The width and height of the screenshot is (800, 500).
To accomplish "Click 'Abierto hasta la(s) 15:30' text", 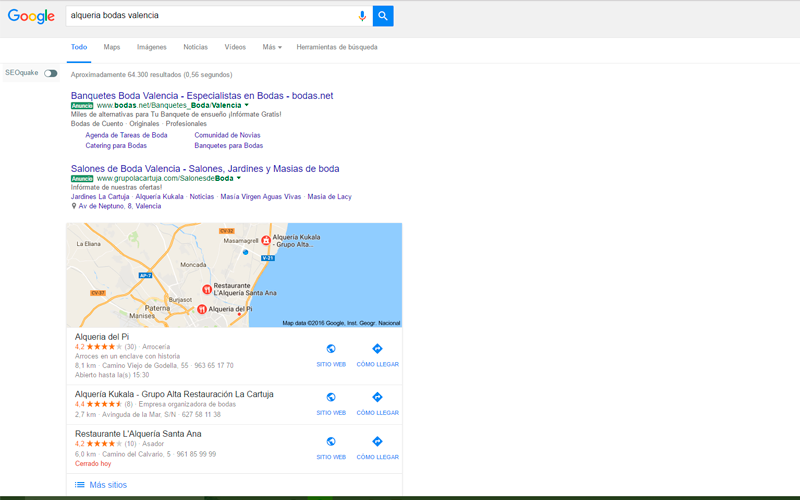I will click(112, 375).
